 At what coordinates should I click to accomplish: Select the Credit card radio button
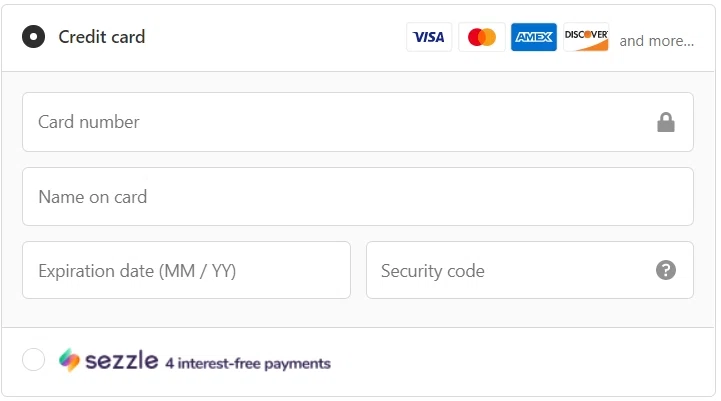(33, 37)
